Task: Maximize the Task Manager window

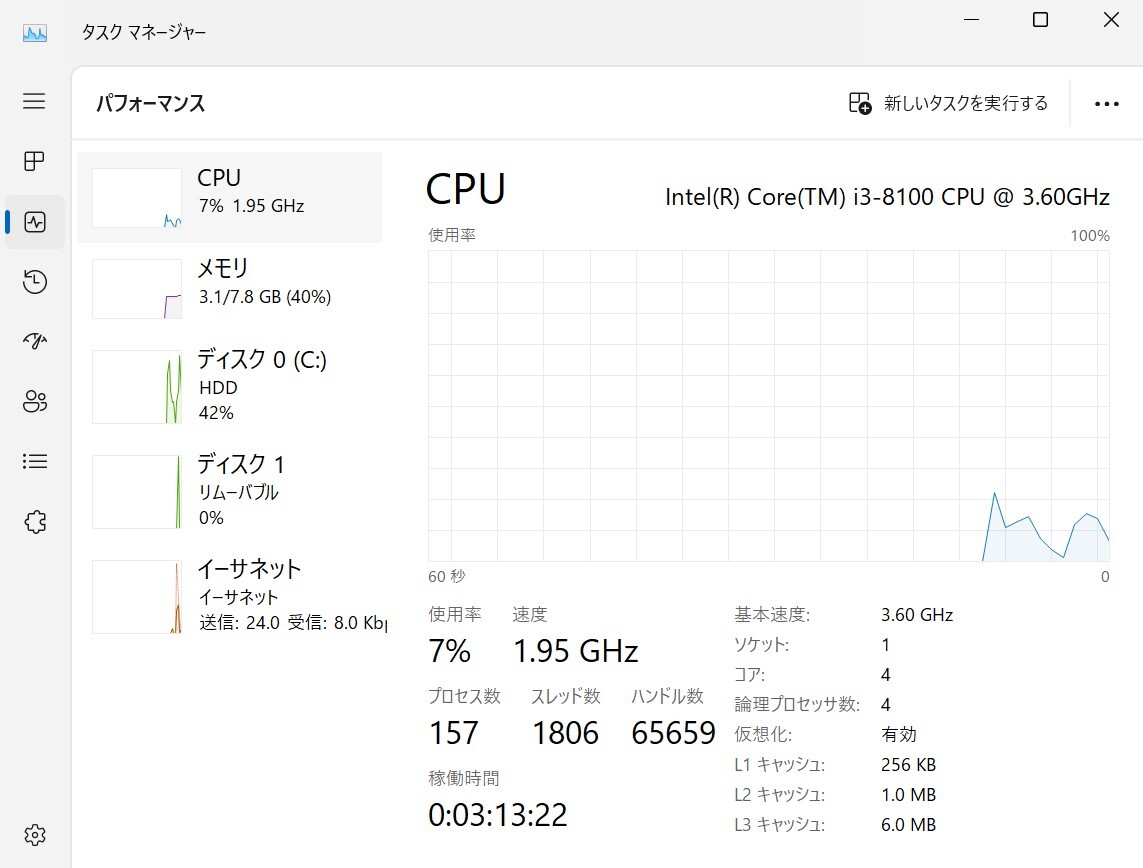Action: coord(1040,20)
